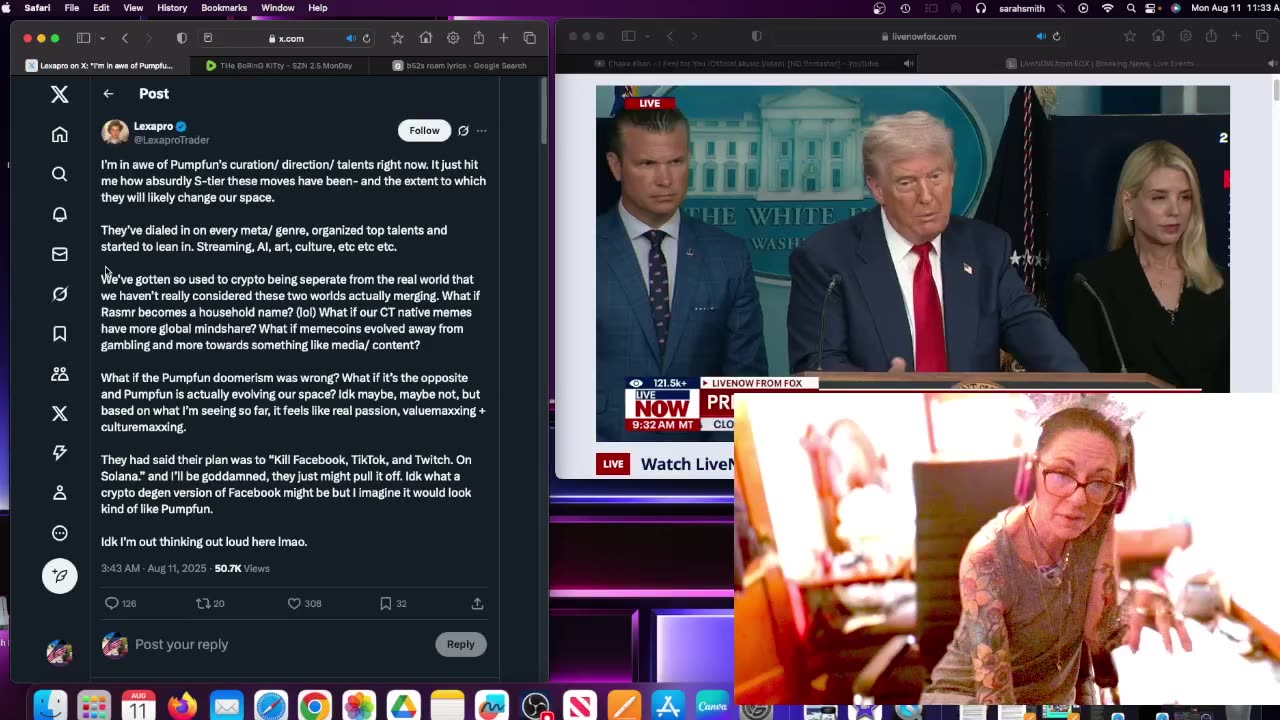The width and height of the screenshot is (1280, 720).
Task: Open the Window menu
Action: pyautogui.click(x=278, y=8)
